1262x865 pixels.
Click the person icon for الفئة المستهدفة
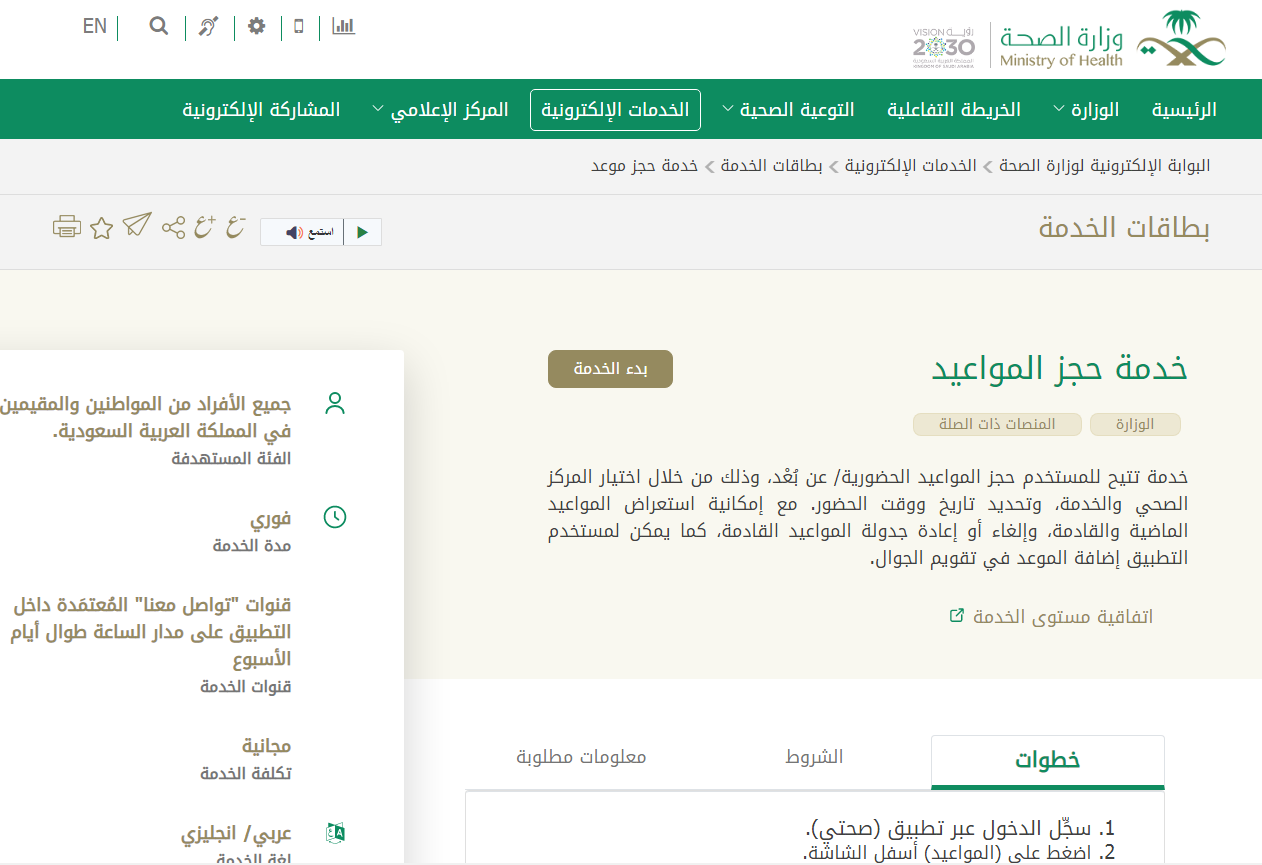pos(335,404)
